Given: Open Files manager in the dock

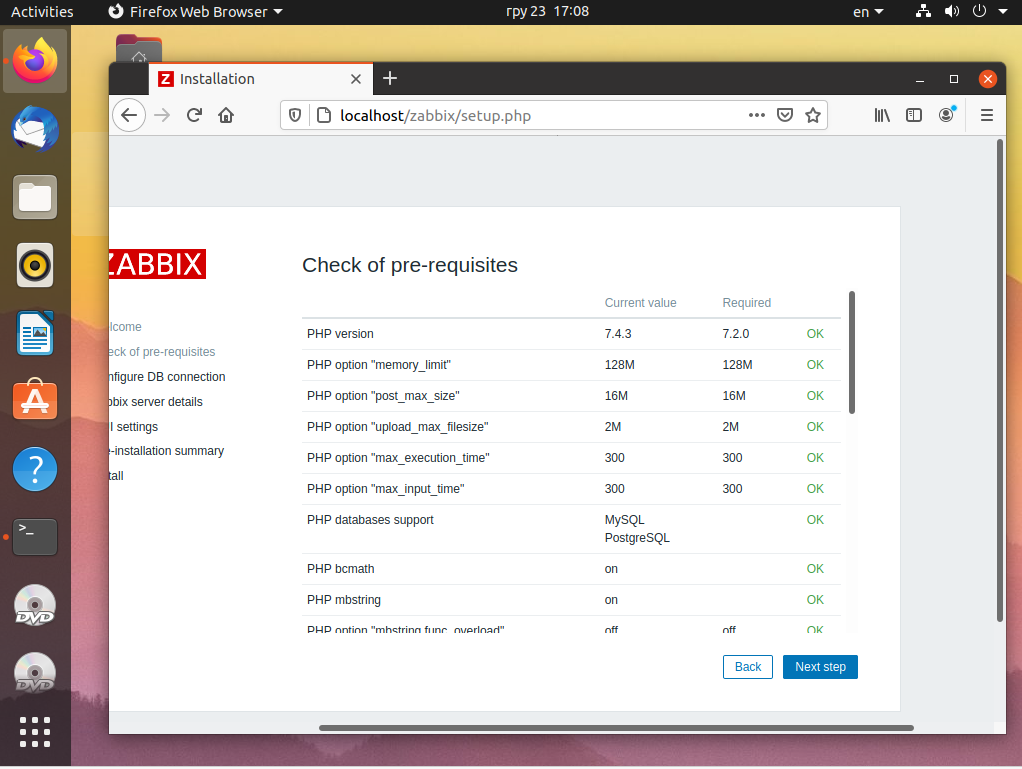Looking at the screenshot, I should point(35,197).
